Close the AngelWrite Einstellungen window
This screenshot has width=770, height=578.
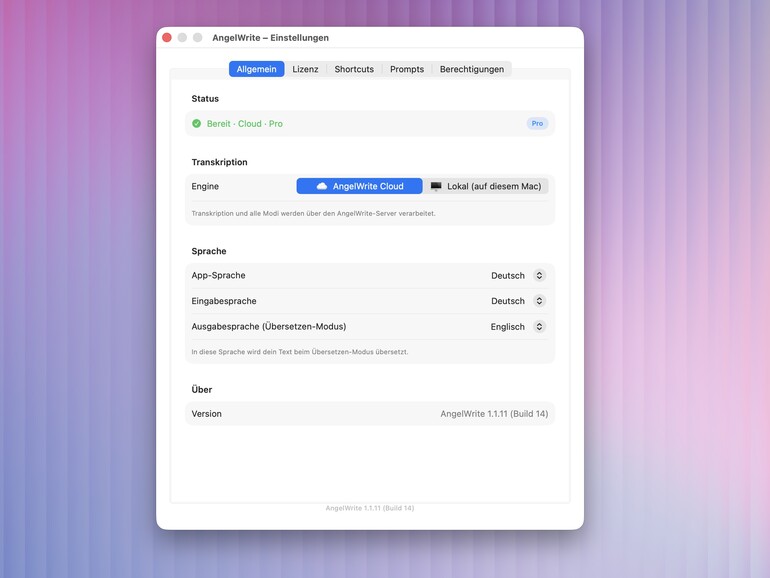(x=167, y=38)
